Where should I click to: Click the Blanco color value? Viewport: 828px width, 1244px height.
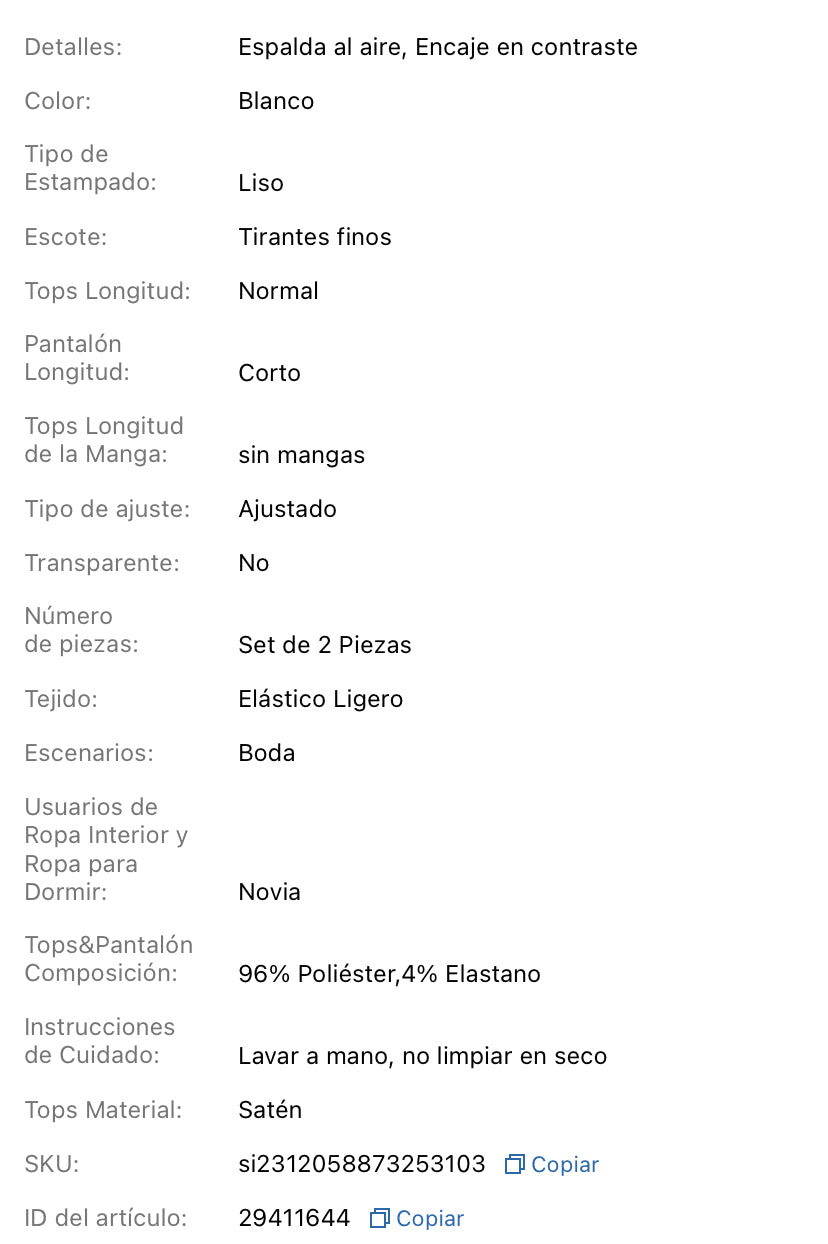tap(276, 101)
